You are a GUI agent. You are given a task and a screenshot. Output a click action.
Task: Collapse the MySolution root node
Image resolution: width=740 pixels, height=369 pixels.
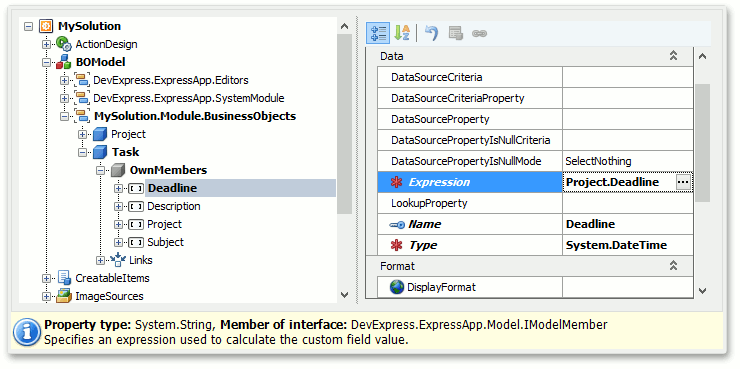click(x=28, y=26)
